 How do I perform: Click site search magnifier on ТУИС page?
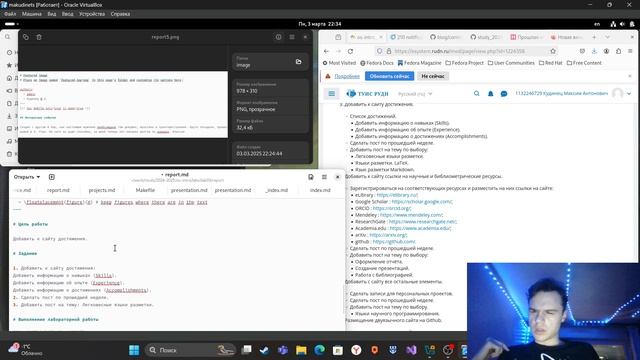point(477,94)
